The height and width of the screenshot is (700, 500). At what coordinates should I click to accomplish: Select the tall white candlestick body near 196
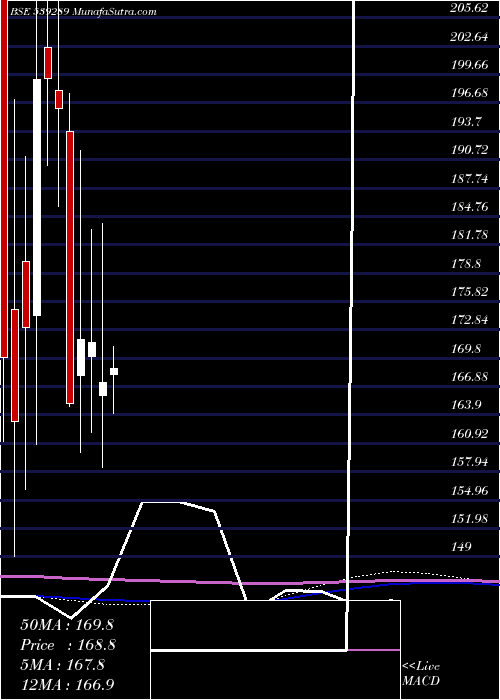(x=37, y=197)
